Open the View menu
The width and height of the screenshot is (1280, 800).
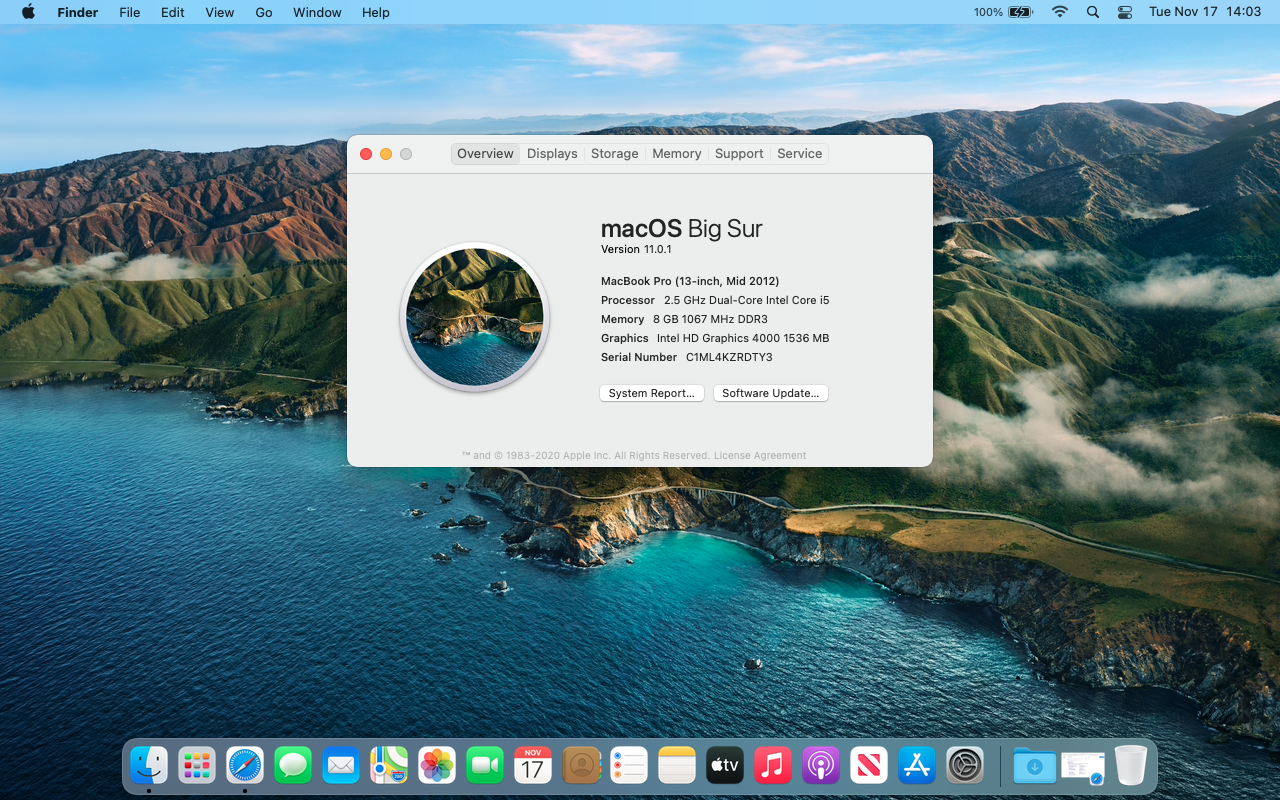pyautogui.click(x=219, y=12)
